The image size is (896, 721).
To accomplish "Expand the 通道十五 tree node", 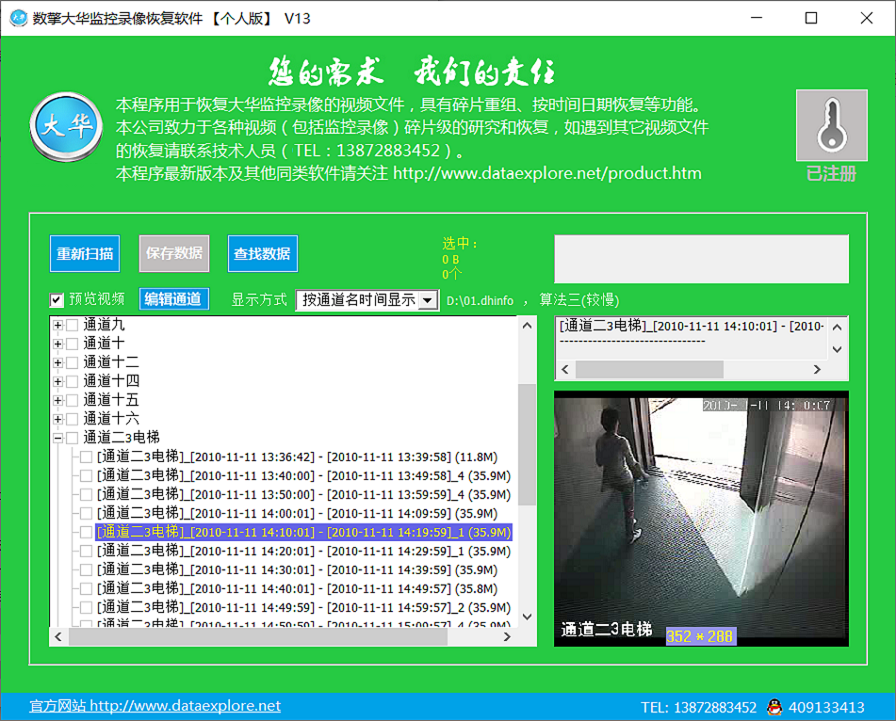I will (x=58, y=400).
